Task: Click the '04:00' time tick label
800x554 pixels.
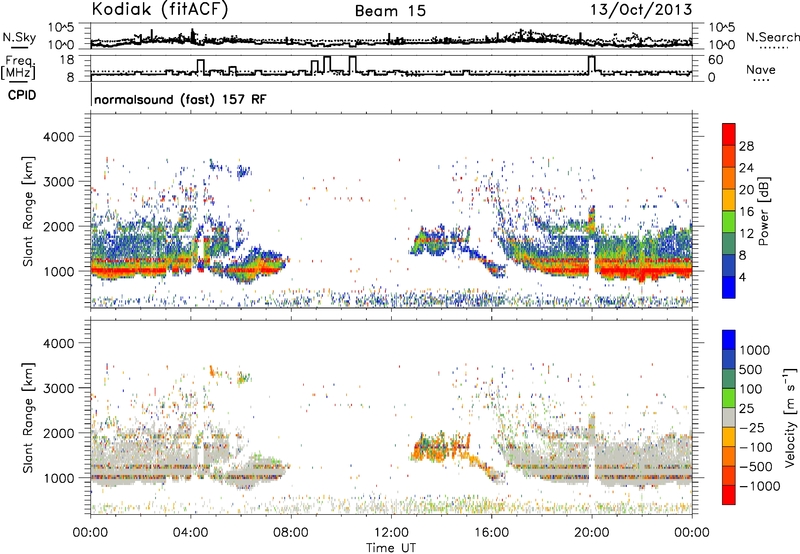Action: pyautogui.click(x=191, y=533)
